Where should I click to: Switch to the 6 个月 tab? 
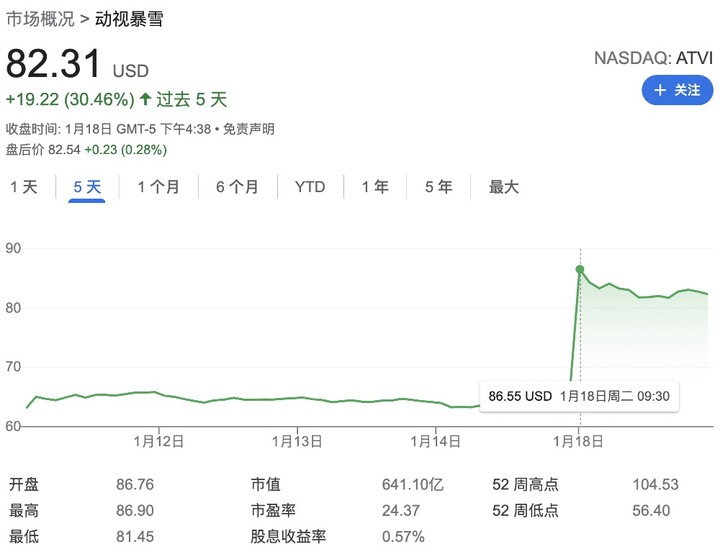coord(237,187)
